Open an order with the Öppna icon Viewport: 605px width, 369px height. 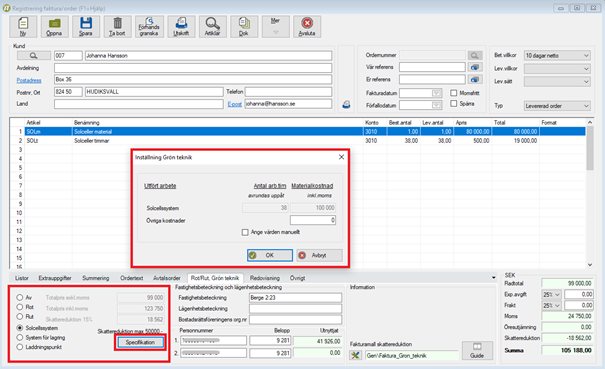(54, 27)
